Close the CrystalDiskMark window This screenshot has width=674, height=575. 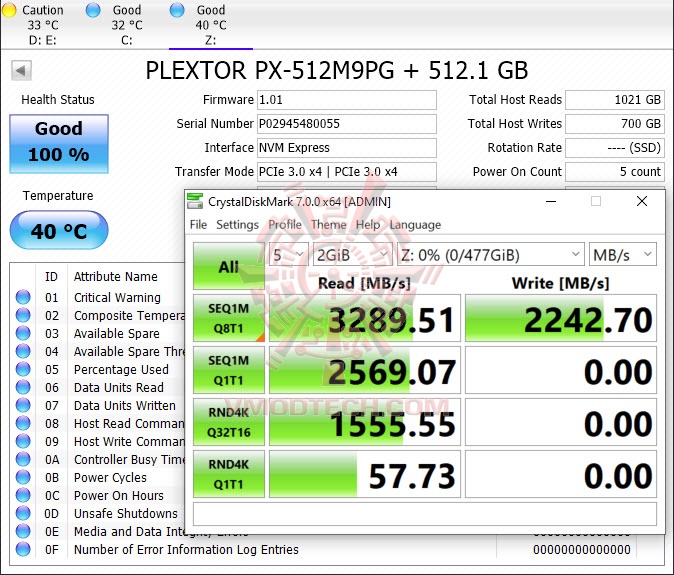642,201
